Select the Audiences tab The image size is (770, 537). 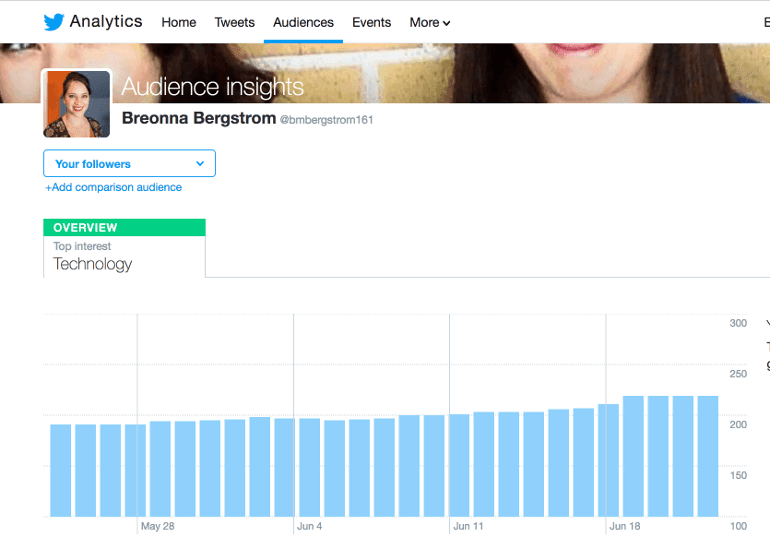click(x=303, y=23)
